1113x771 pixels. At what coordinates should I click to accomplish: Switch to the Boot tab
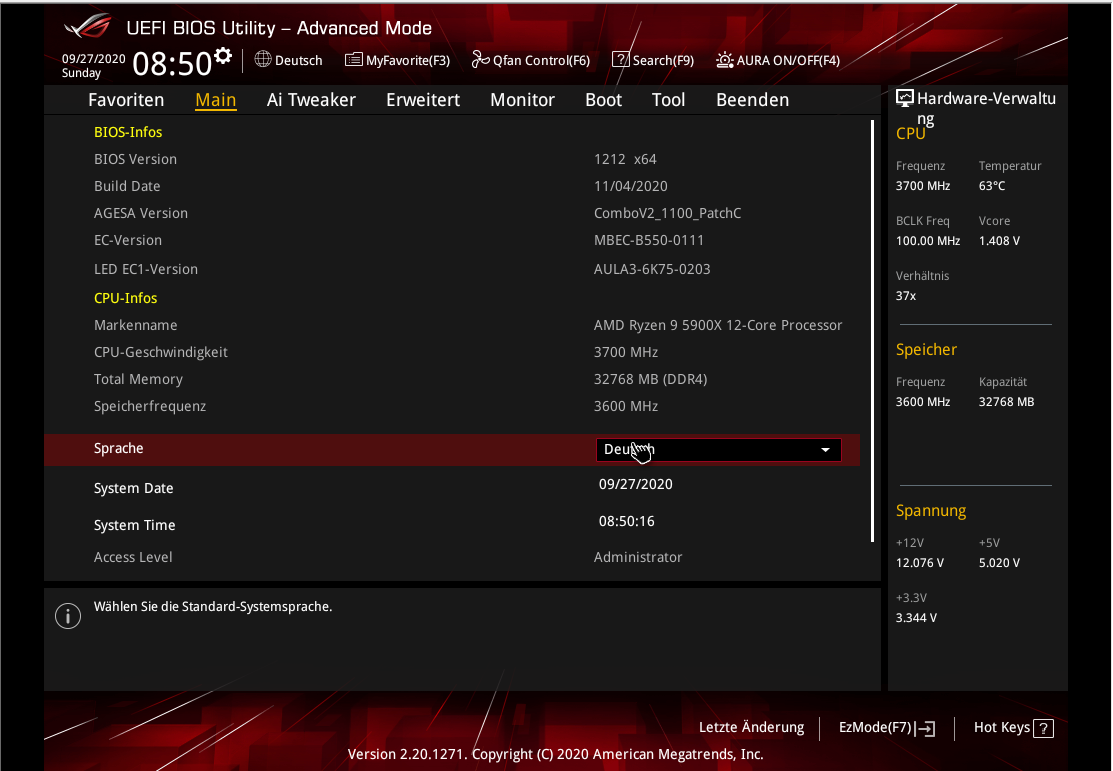pos(603,99)
